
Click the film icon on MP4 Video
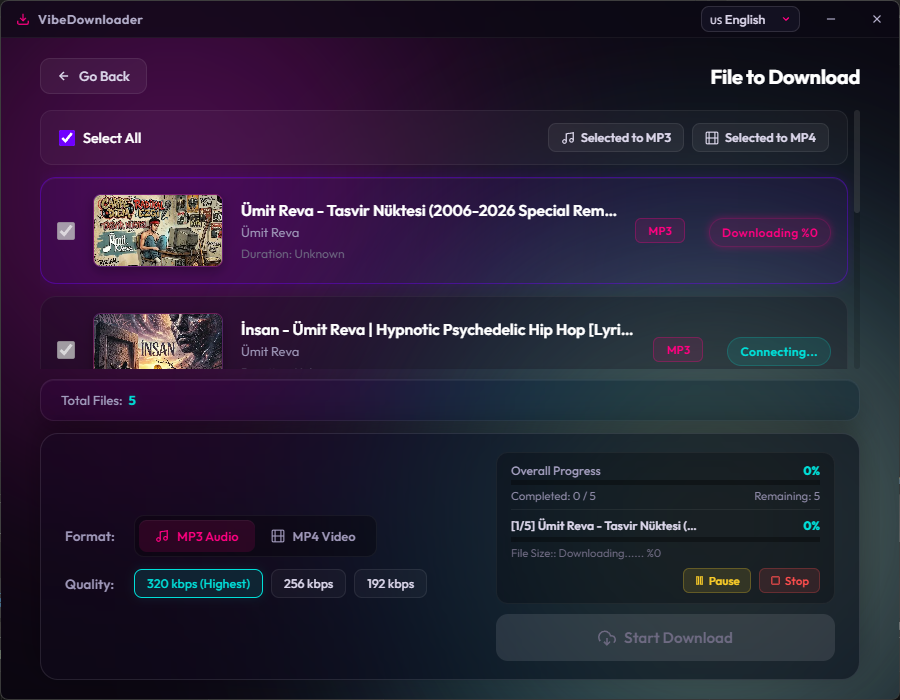(278, 536)
